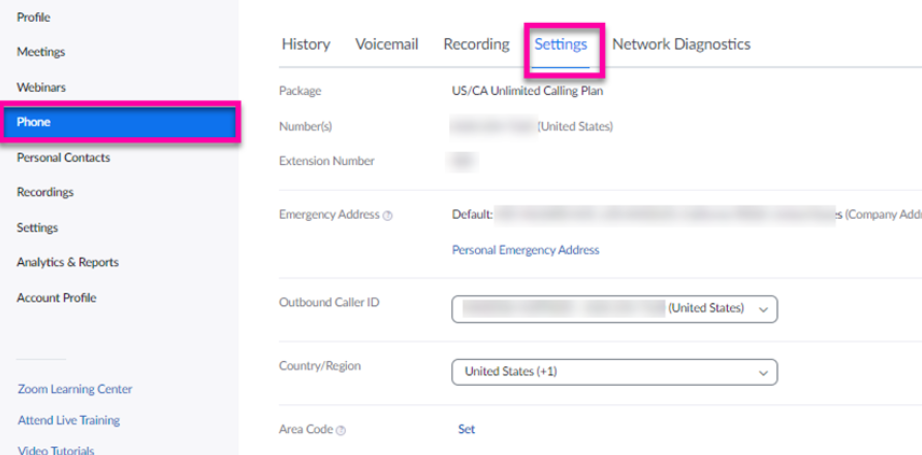This screenshot has width=922, height=455.
Task: Open Personal Contacts in the sidebar
Action: 63,157
